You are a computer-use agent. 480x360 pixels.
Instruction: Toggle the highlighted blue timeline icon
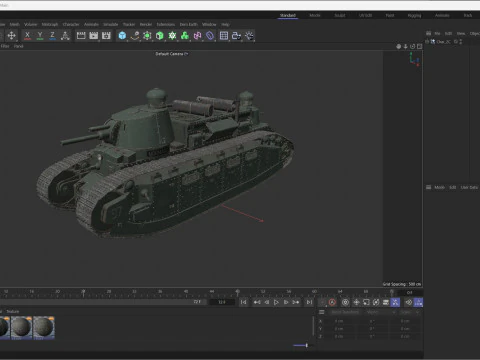point(395,302)
